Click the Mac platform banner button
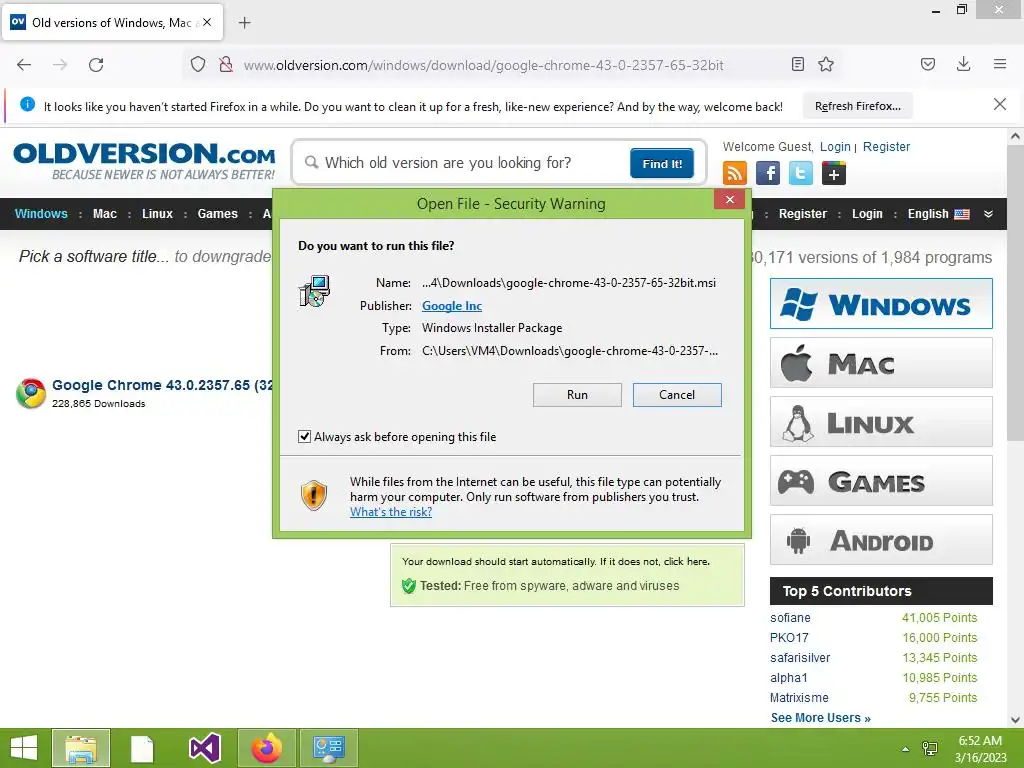Image resolution: width=1024 pixels, height=768 pixels. [x=881, y=362]
